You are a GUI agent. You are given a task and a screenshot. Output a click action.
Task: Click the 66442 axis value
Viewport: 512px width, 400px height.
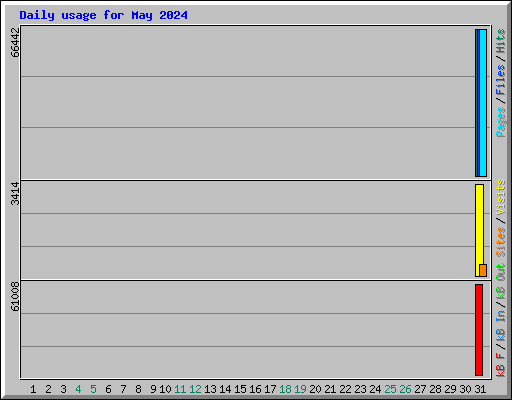(x=15, y=42)
